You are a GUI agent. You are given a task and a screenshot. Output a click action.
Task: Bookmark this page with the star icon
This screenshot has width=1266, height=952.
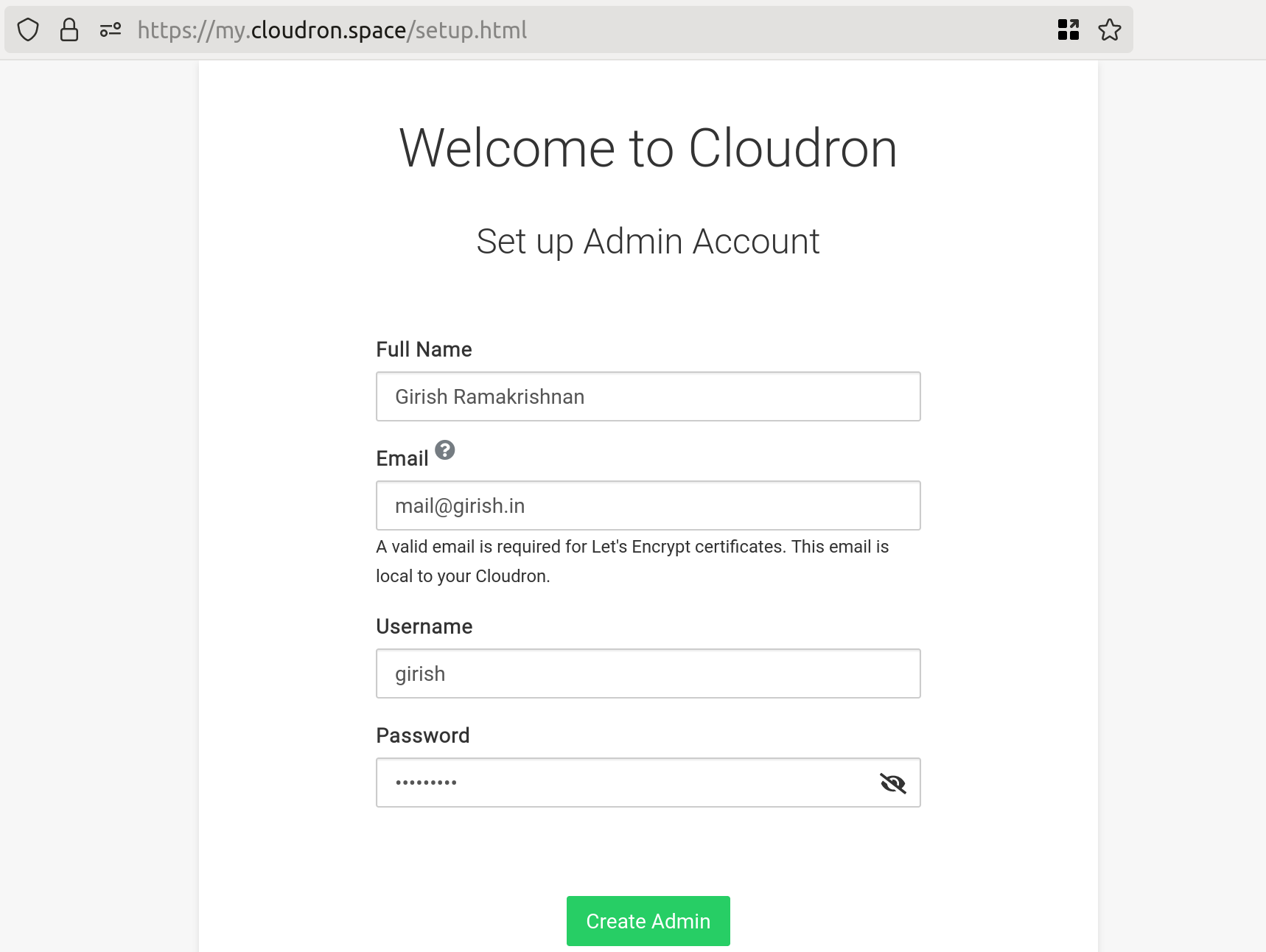pos(1109,30)
